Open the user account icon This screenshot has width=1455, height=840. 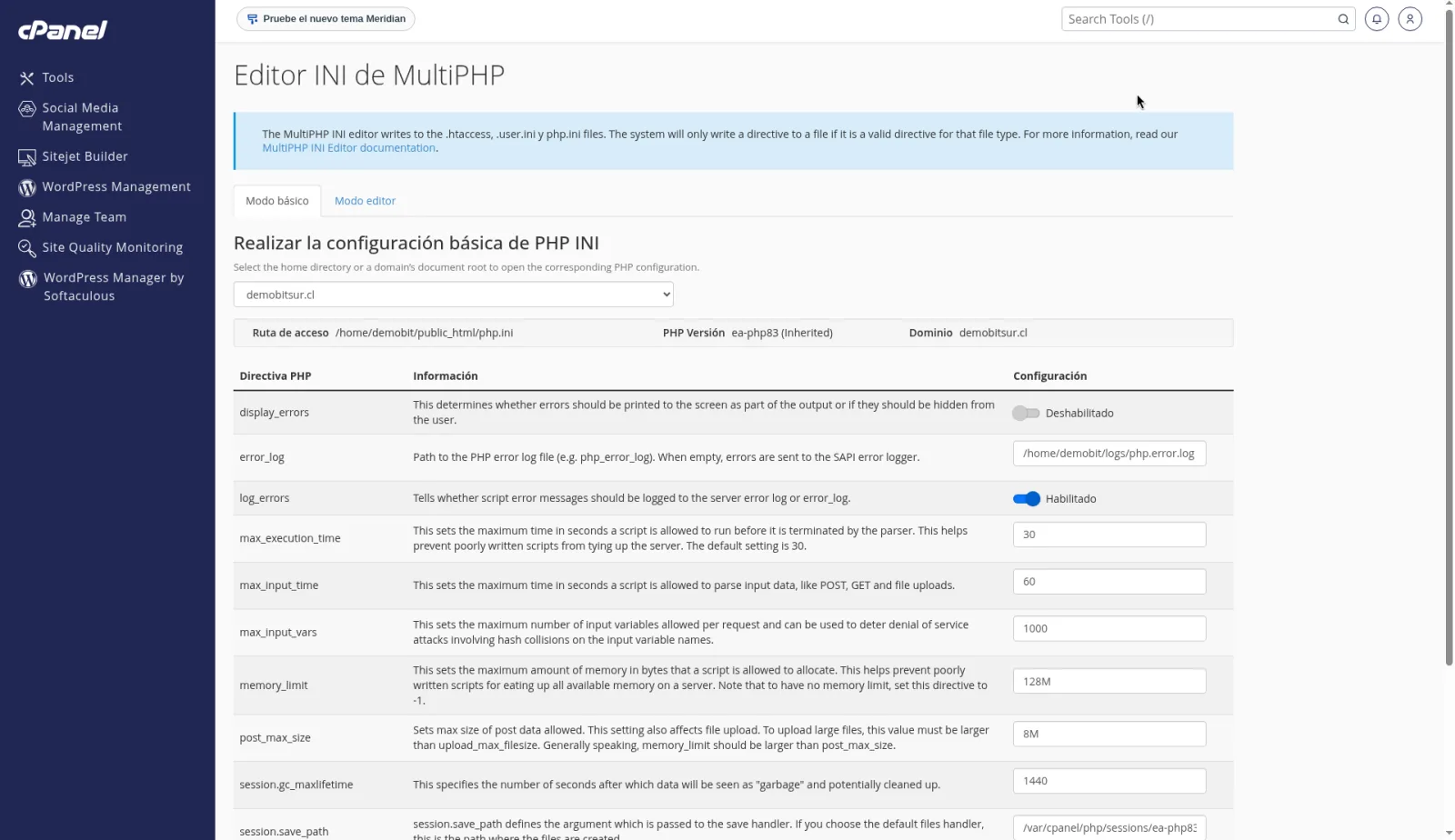pos(1410,18)
